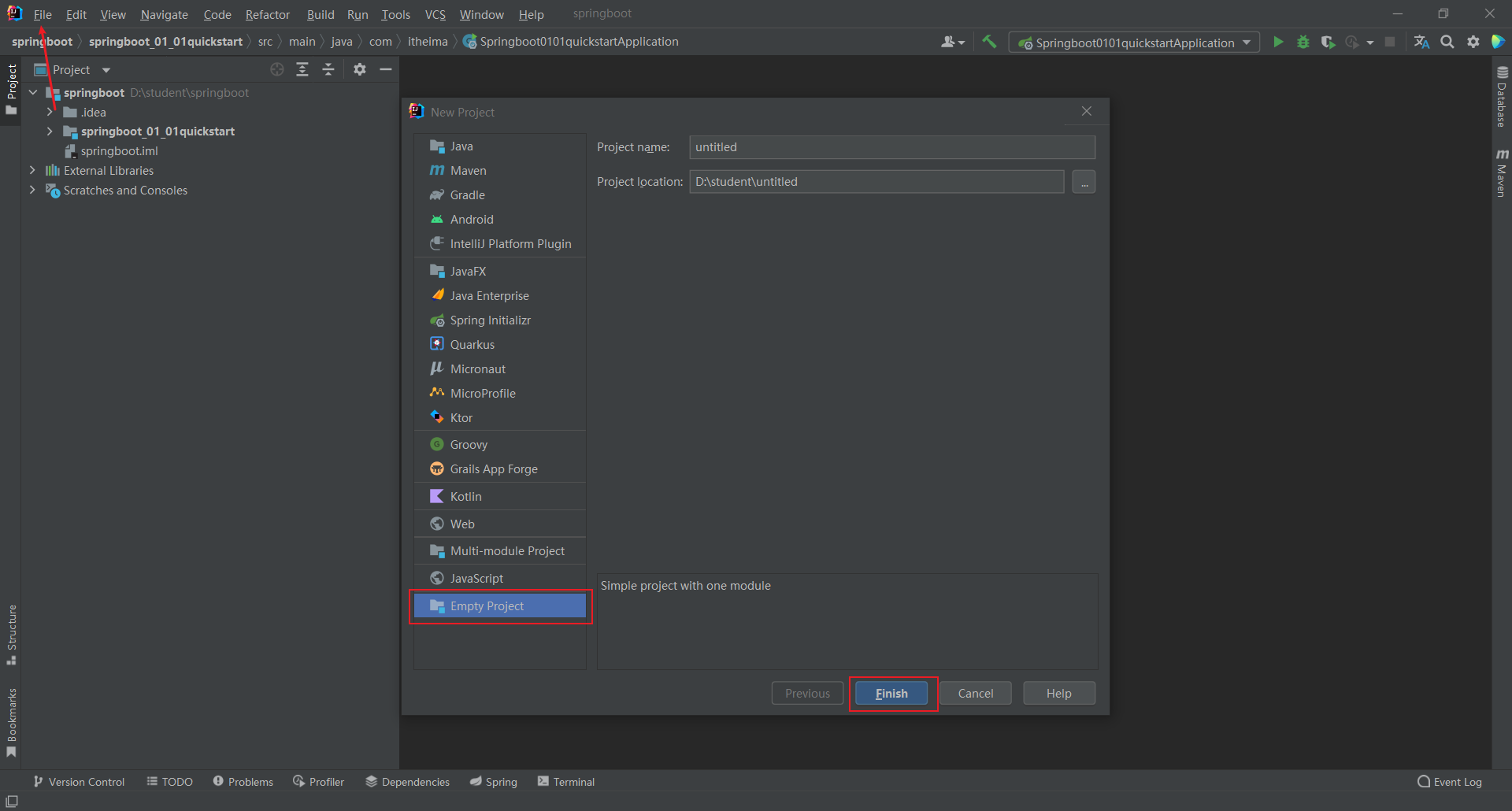Open TODO tool window tab
1512x811 pixels.
[170, 782]
